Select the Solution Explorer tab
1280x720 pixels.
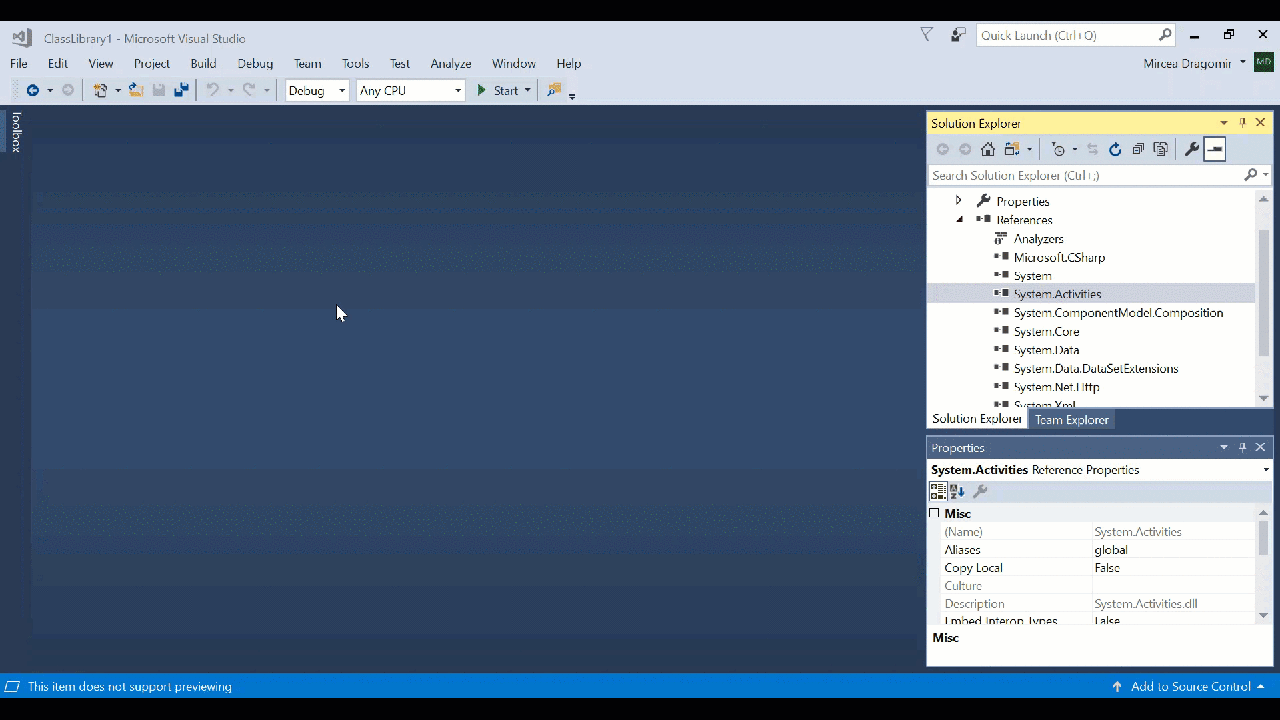click(x=977, y=419)
